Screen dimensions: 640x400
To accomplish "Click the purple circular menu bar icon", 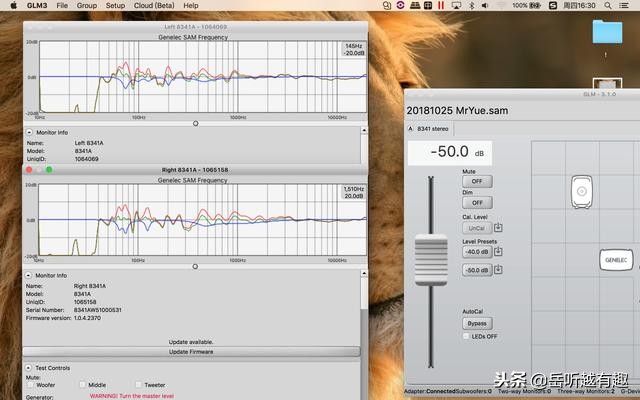I will tap(400, 5).
